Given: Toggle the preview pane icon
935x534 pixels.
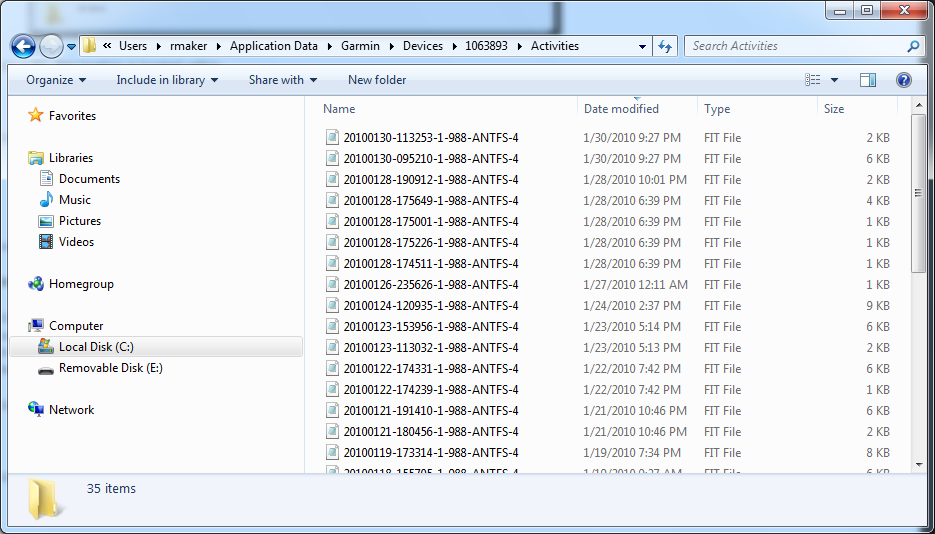Looking at the screenshot, I should [868, 80].
